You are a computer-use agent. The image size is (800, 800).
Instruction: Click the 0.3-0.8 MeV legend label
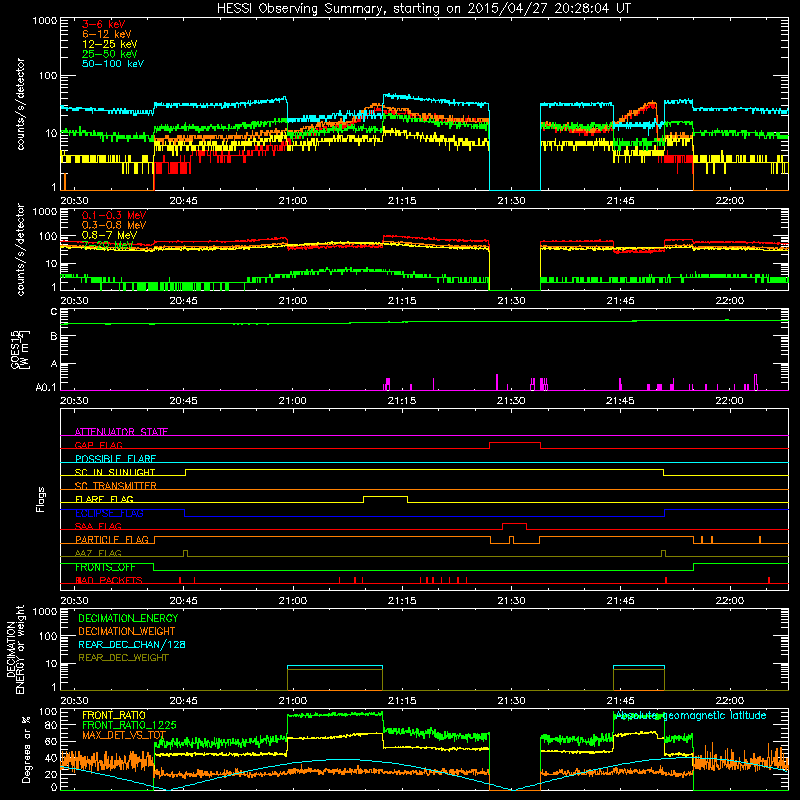pyautogui.click(x=114, y=225)
